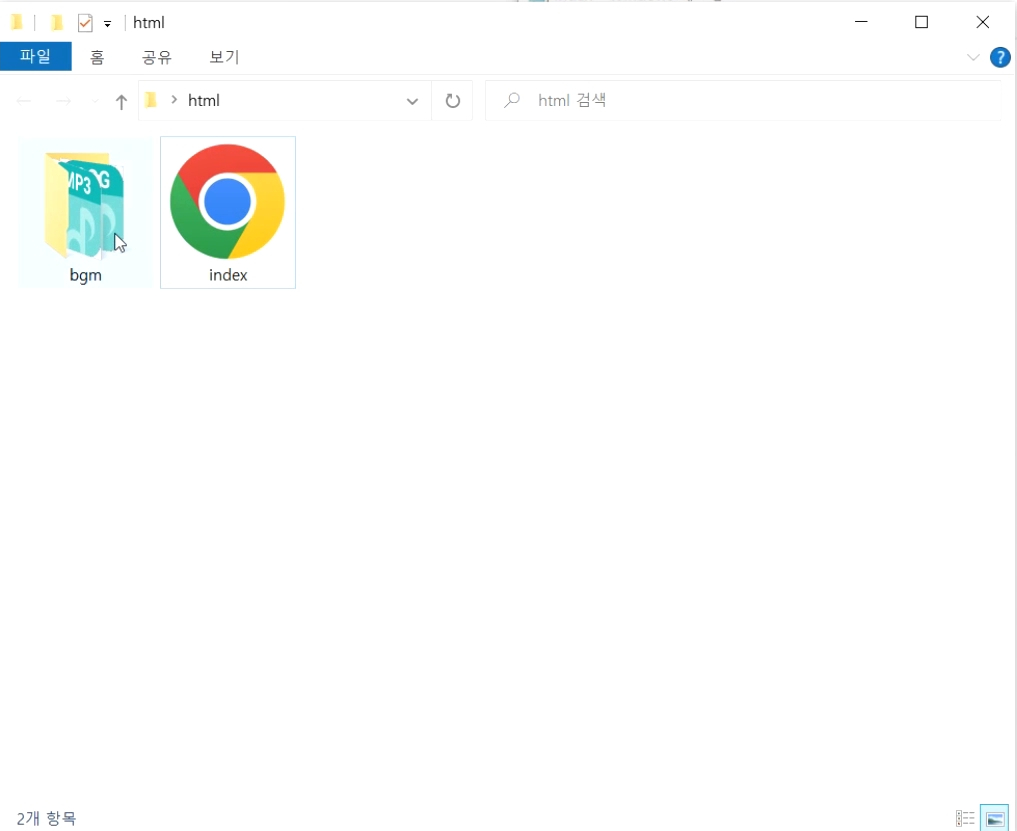Click the html segment in the address path

204,101
